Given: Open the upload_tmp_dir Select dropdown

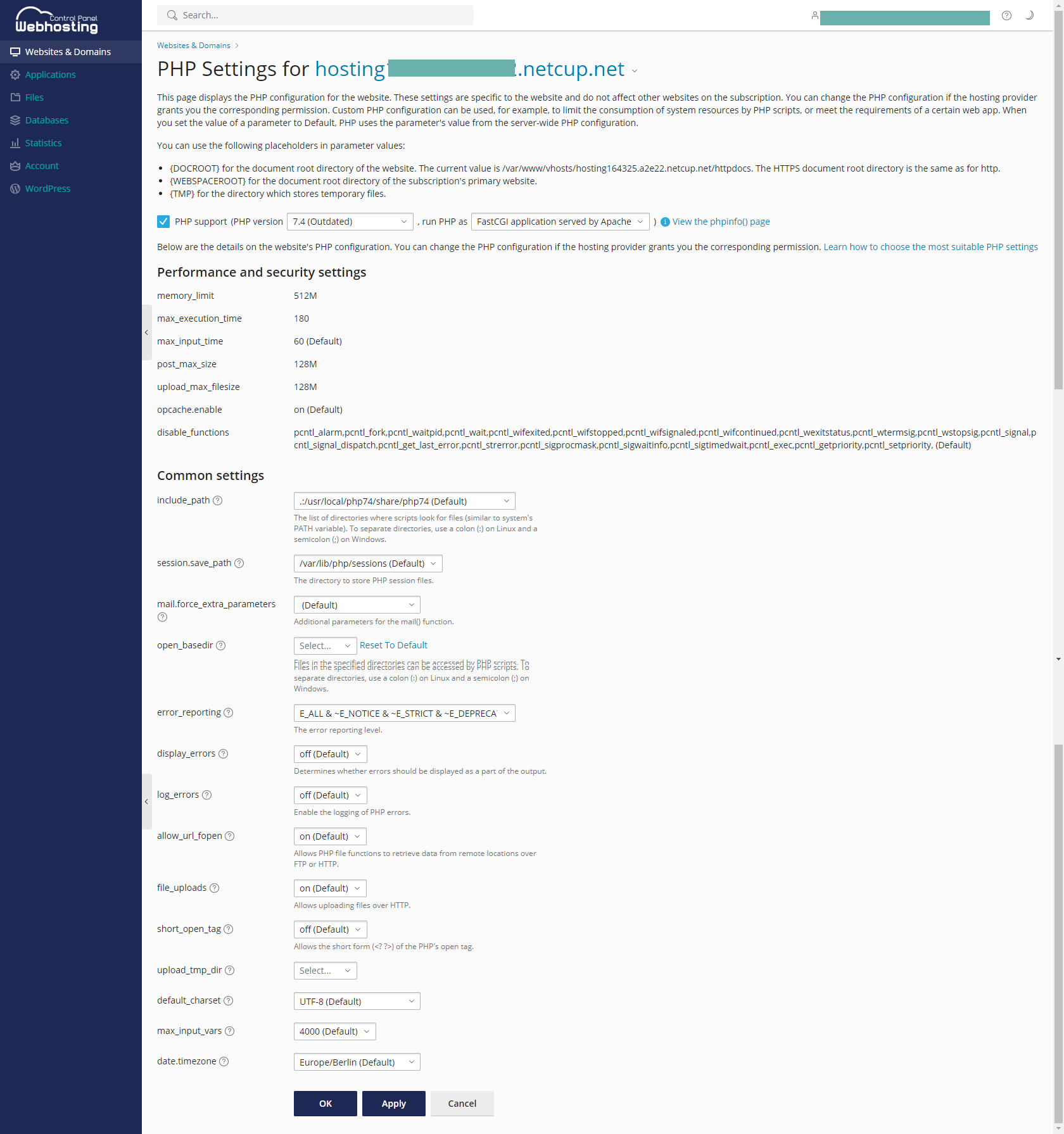Looking at the screenshot, I should coord(325,971).
